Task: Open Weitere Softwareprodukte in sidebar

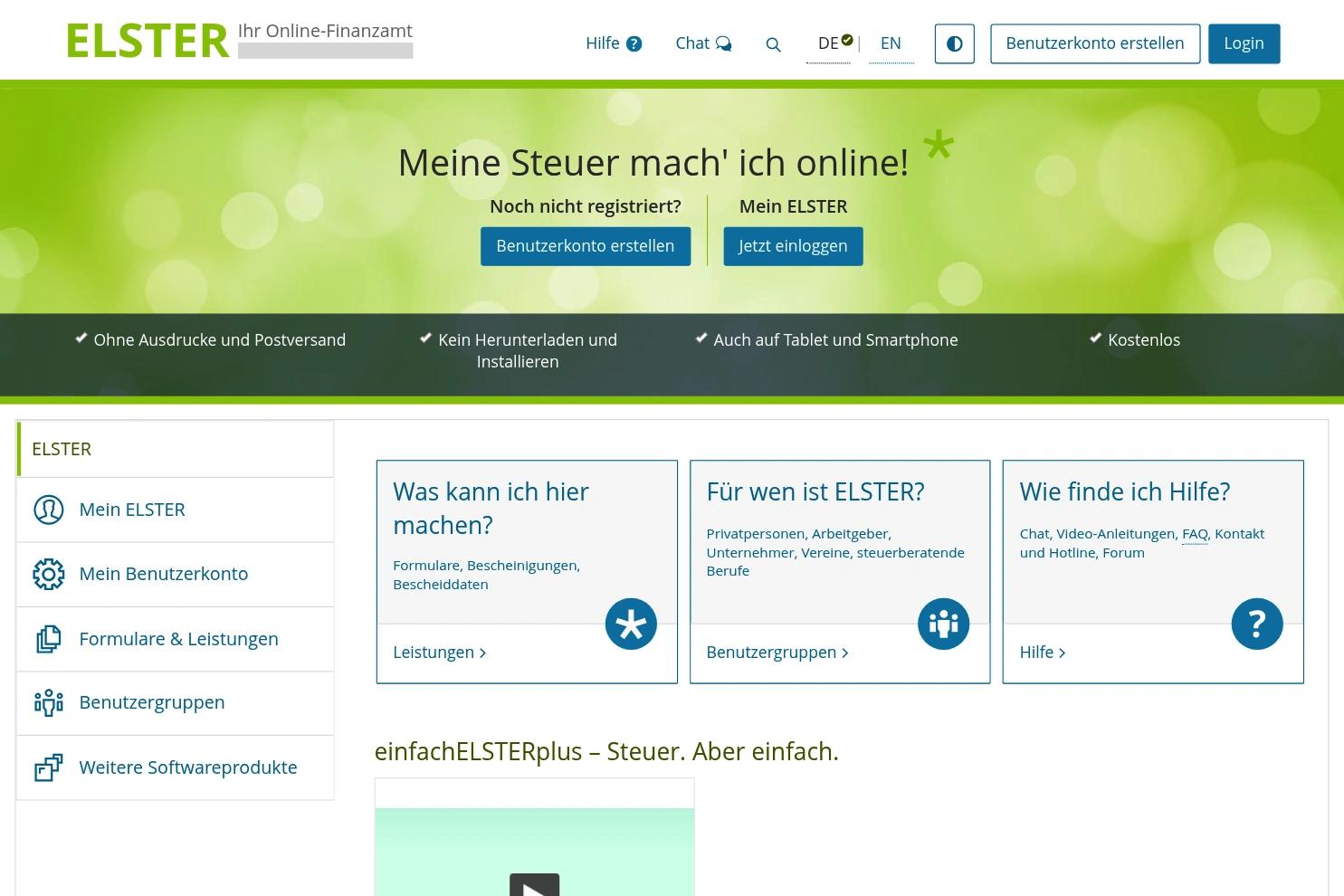Action: click(176, 767)
